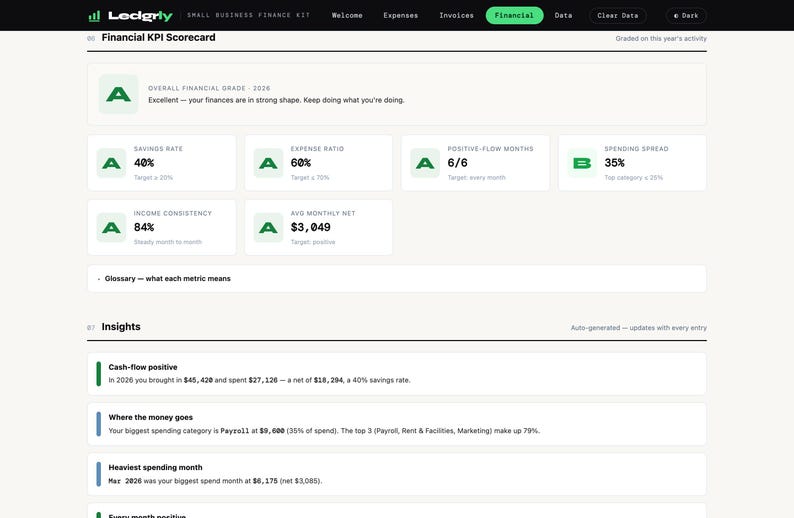Click the 'Target ≤ 70%' expense target text
Viewport: 794px width, 518px height.
[x=310, y=178]
